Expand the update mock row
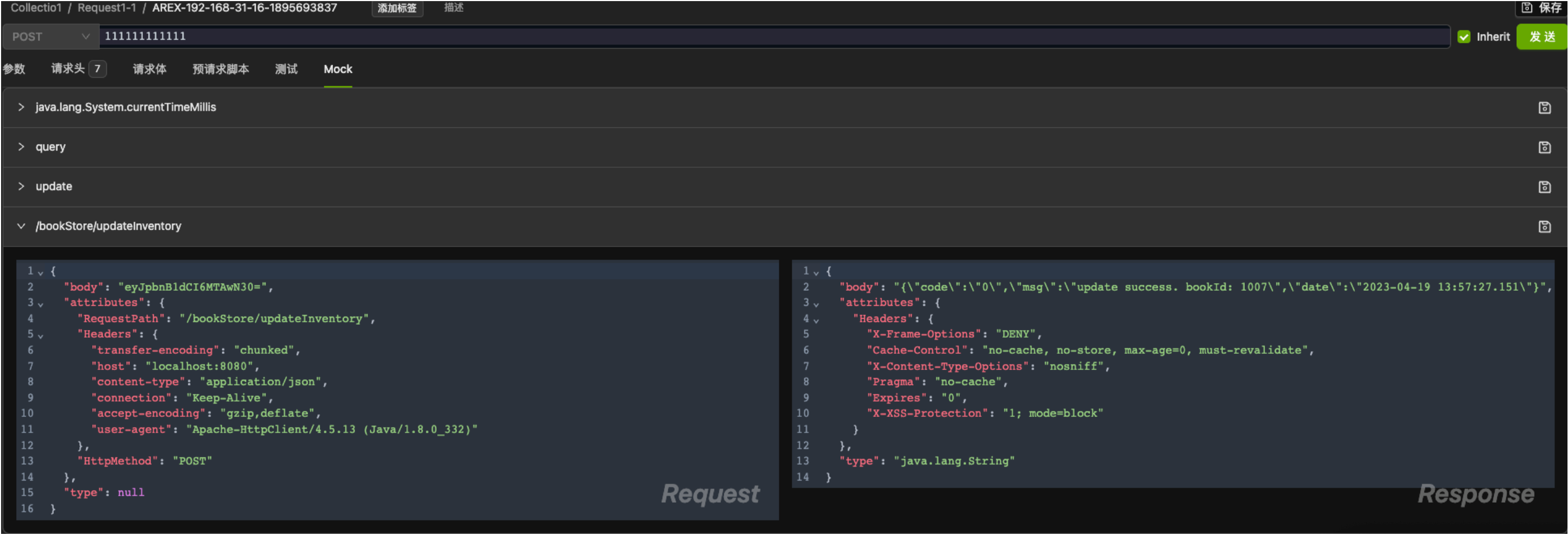This screenshot has width=1568, height=534. pyautogui.click(x=21, y=186)
